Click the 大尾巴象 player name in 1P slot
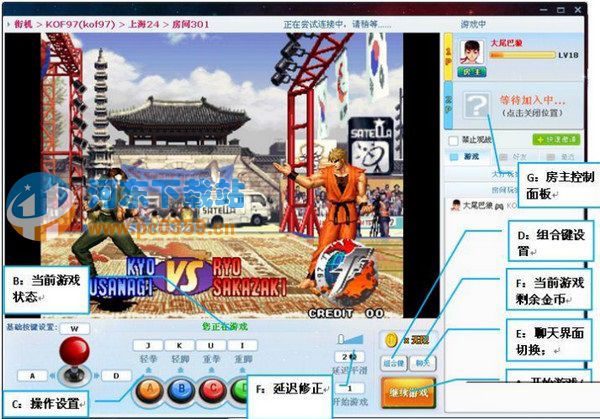The height and width of the screenshot is (419, 600). tap(507, 43)
